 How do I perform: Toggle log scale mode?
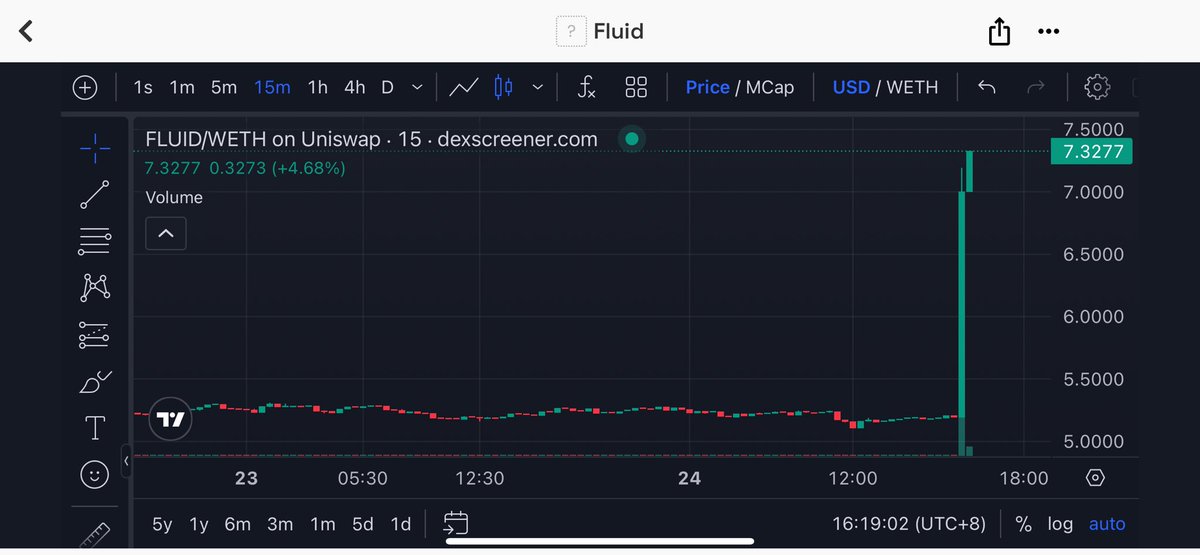point(1060,524)
